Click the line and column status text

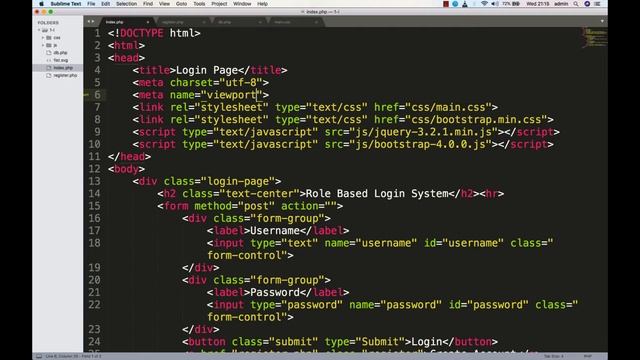[73, 356]
